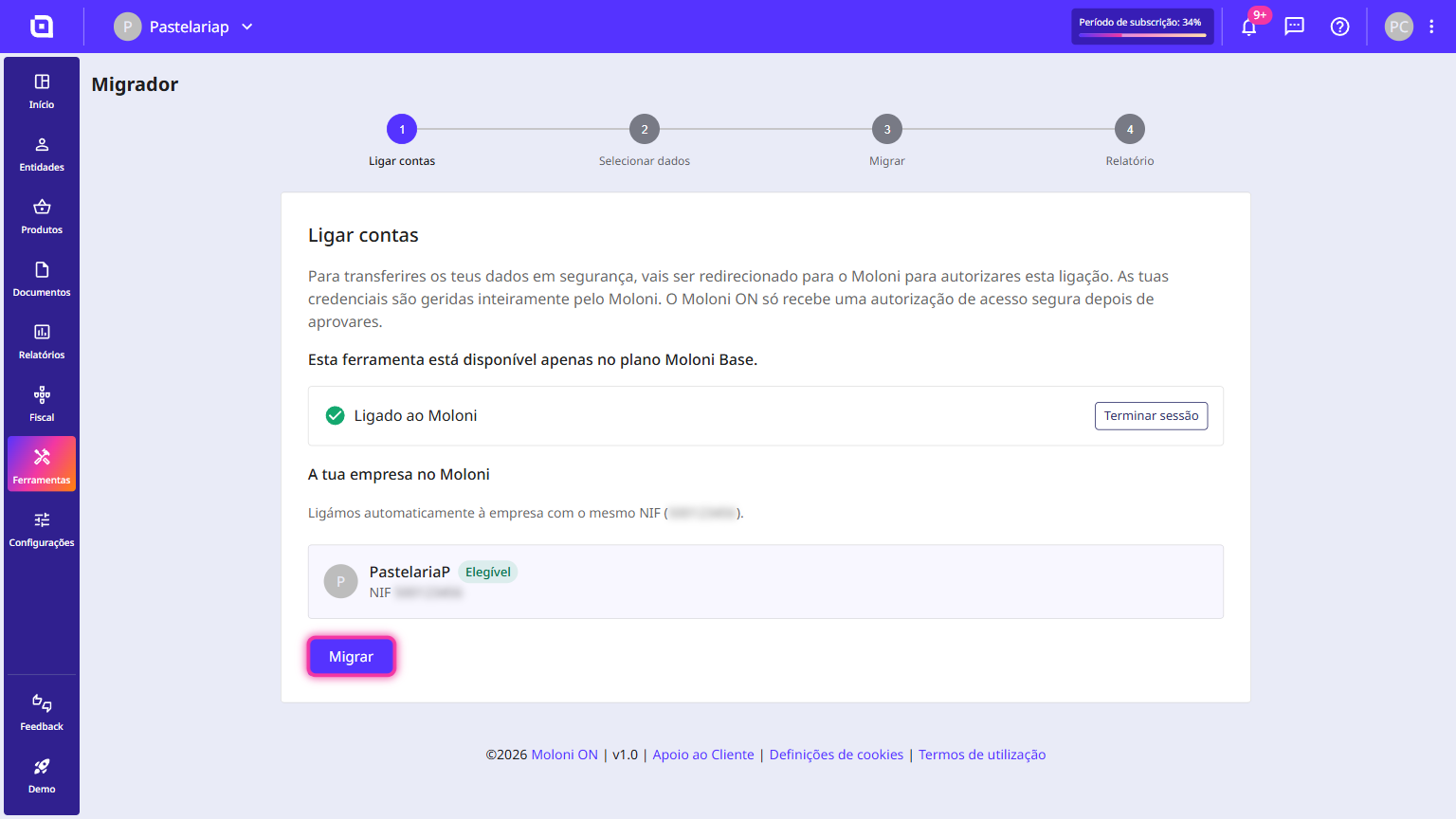The width and height of the screenshot is (1456, 819).
Task: Open the Início sidebar item
Action: 42,92
